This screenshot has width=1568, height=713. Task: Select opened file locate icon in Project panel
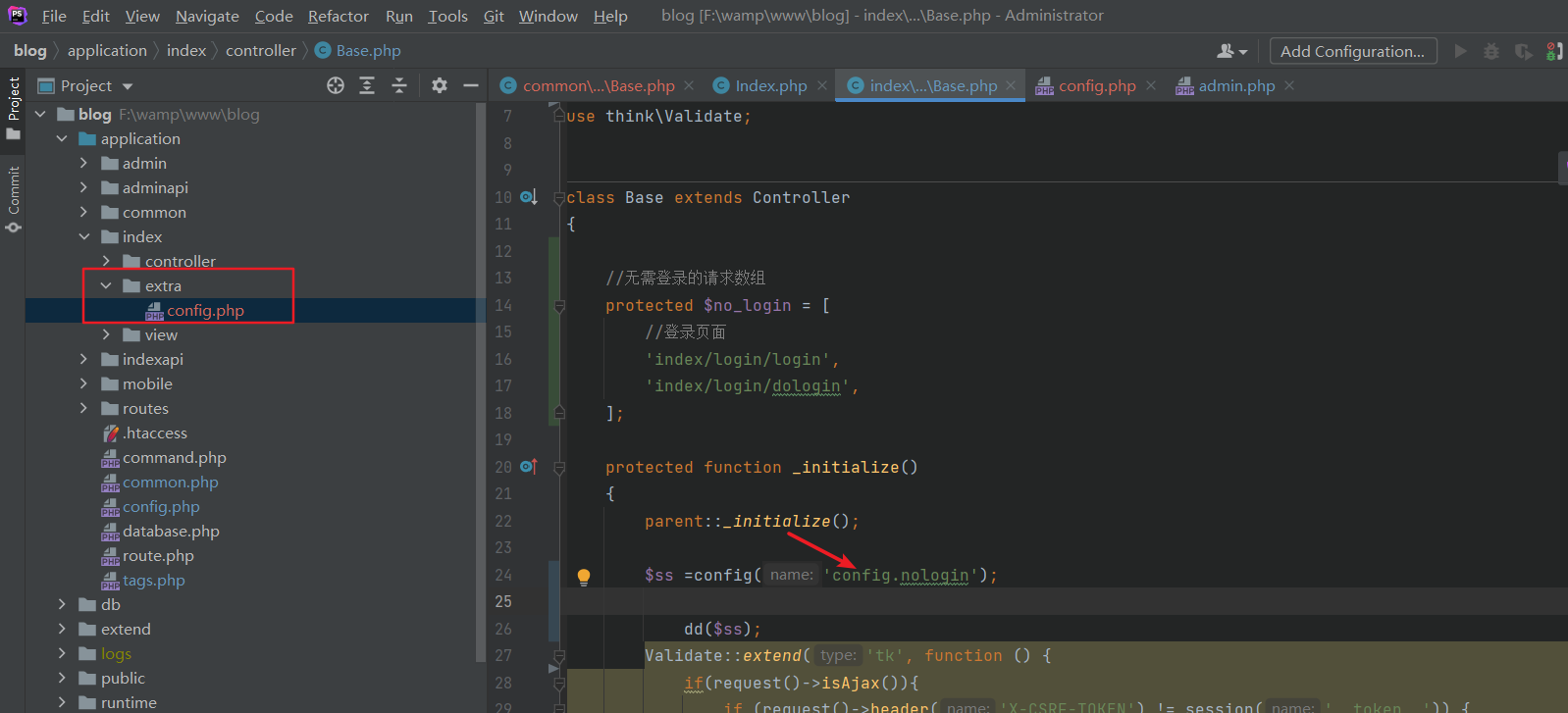pyautogui.click(x=336, y=86)
